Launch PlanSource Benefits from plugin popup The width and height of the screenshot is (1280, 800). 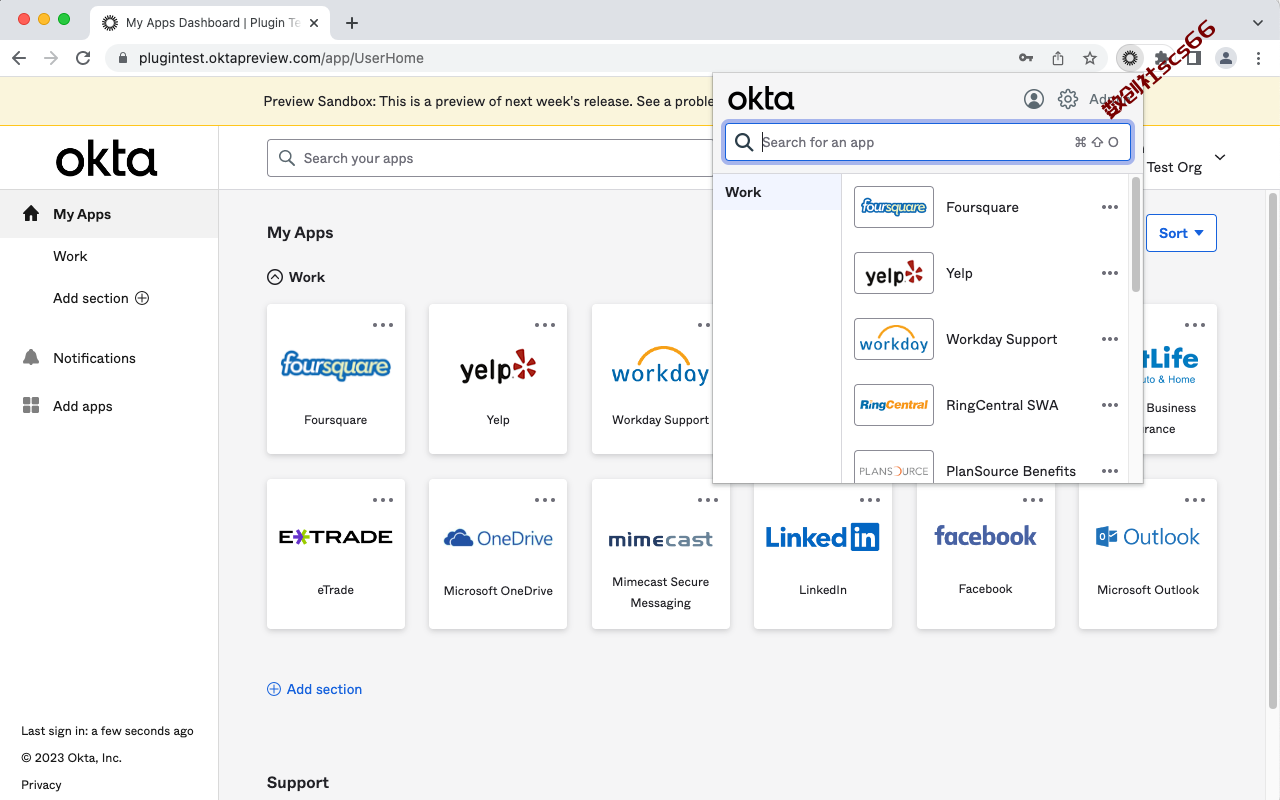coord(986,468)
